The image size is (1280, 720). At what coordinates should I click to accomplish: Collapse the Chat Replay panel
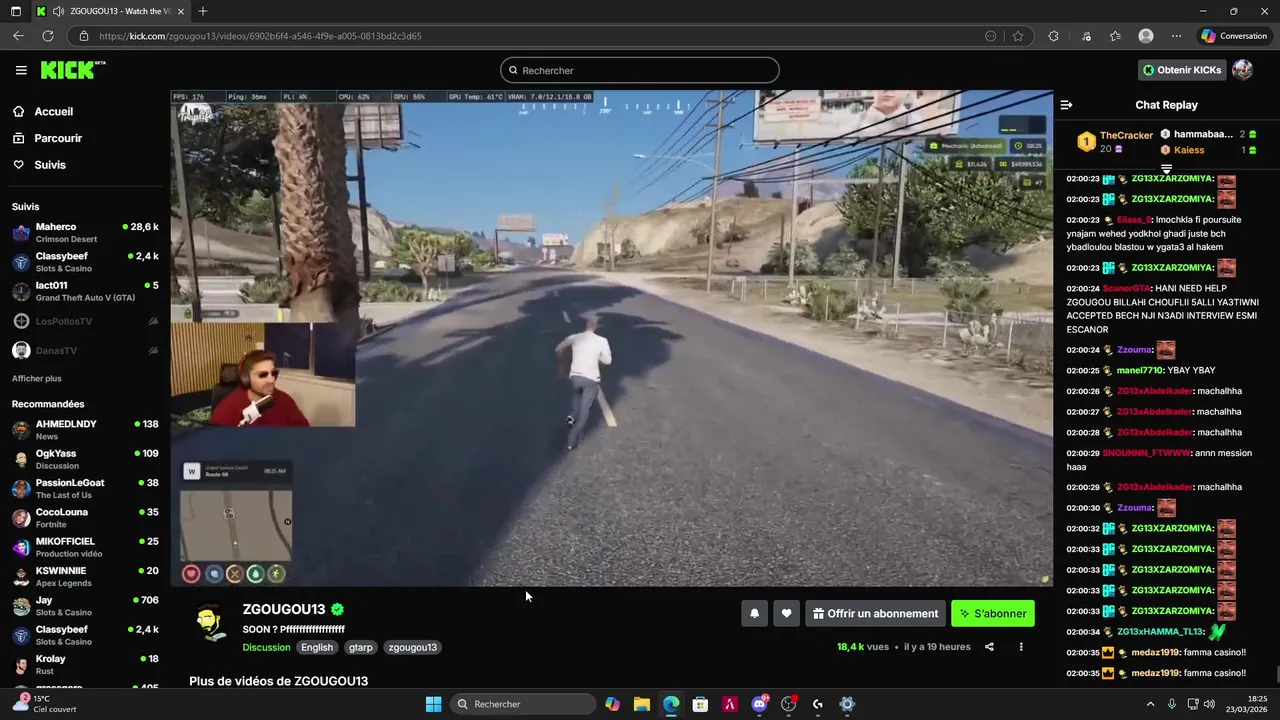(x=1066, y=105)
